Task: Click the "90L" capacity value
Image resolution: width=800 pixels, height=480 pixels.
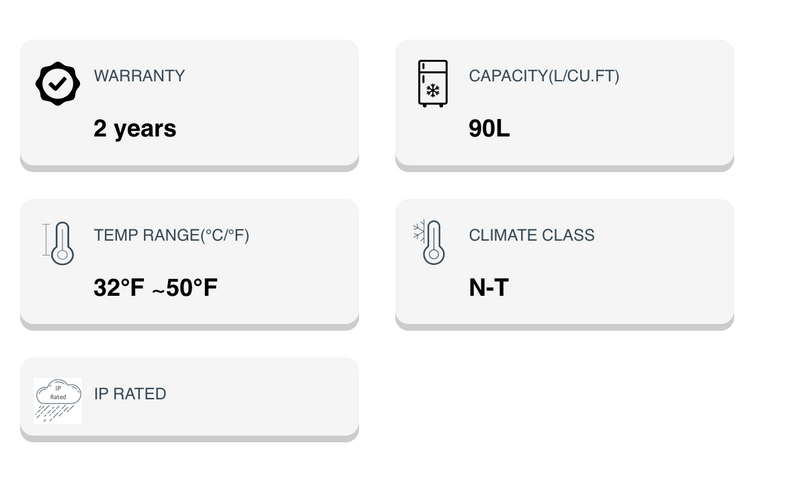Action: pos(489,129)
